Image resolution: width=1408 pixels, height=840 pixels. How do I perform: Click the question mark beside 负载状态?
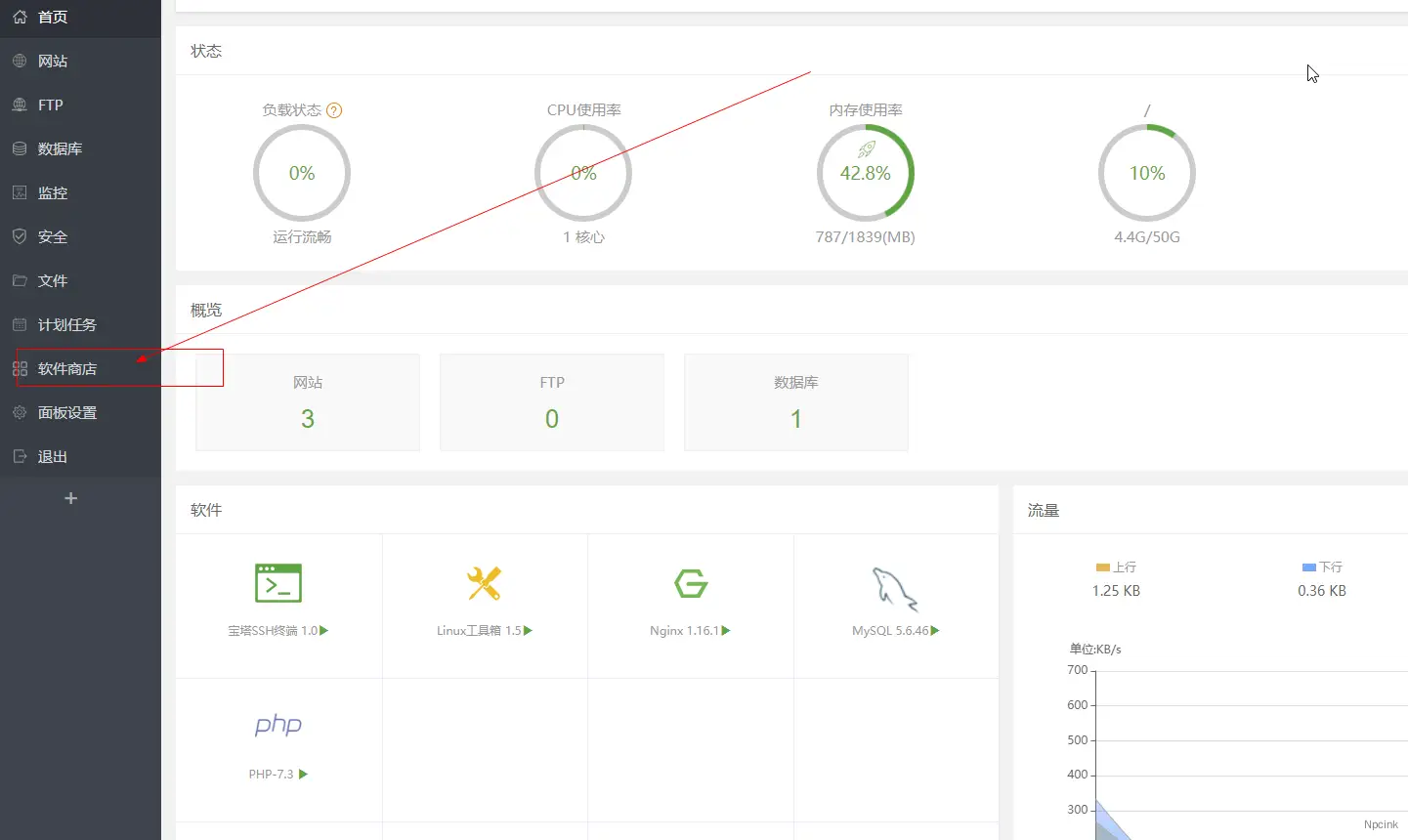coord(334,110)
